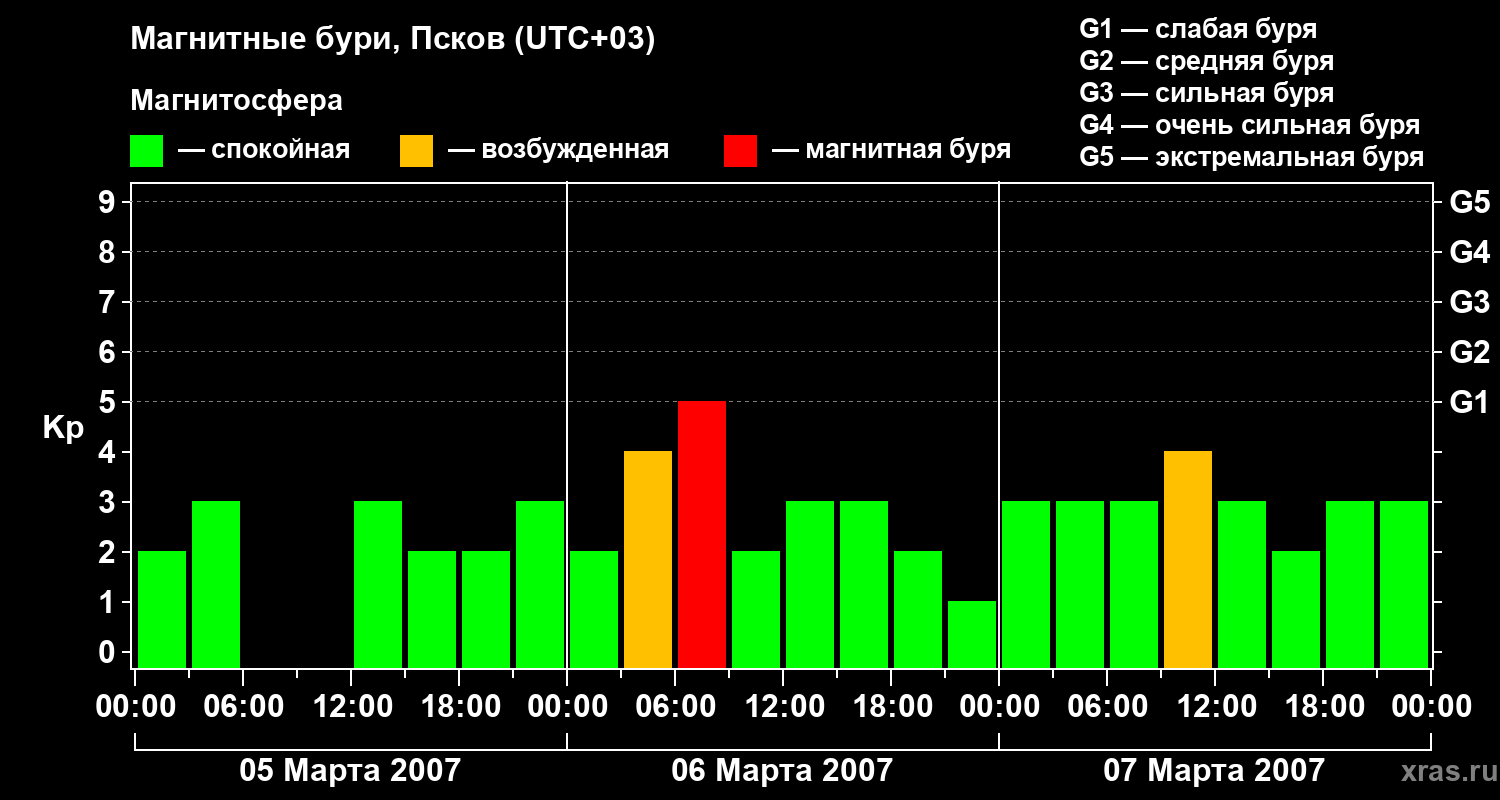Click the 'G3 — сильная буря' legend line
Image resolution: width=1500 pixels, height=800 pixels.
(x=1207, y=93)
